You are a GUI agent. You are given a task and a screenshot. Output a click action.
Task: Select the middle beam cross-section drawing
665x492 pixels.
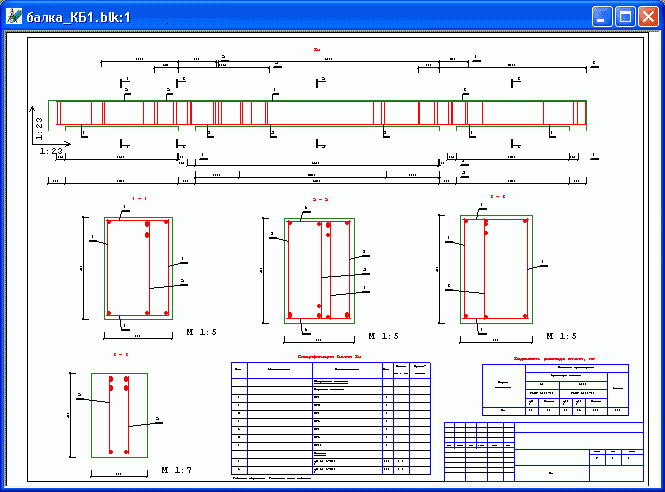(x=320, y=269)
